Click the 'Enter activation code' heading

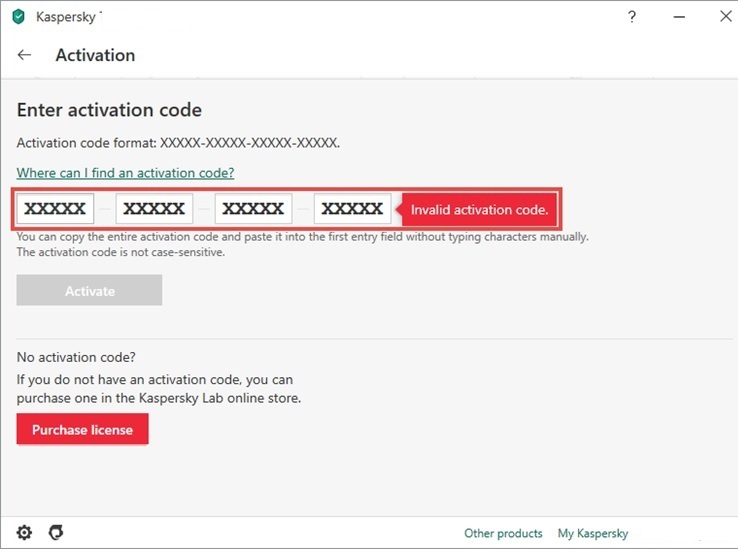[109, 110]
